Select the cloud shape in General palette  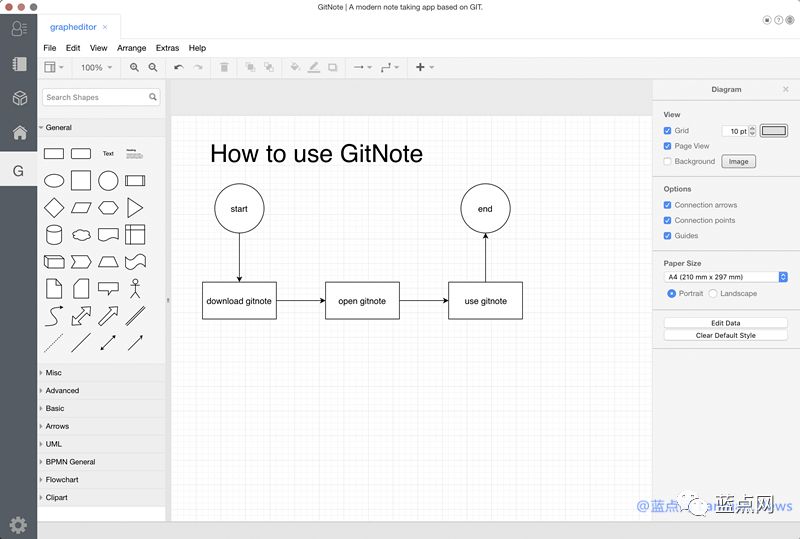[81, 235]
